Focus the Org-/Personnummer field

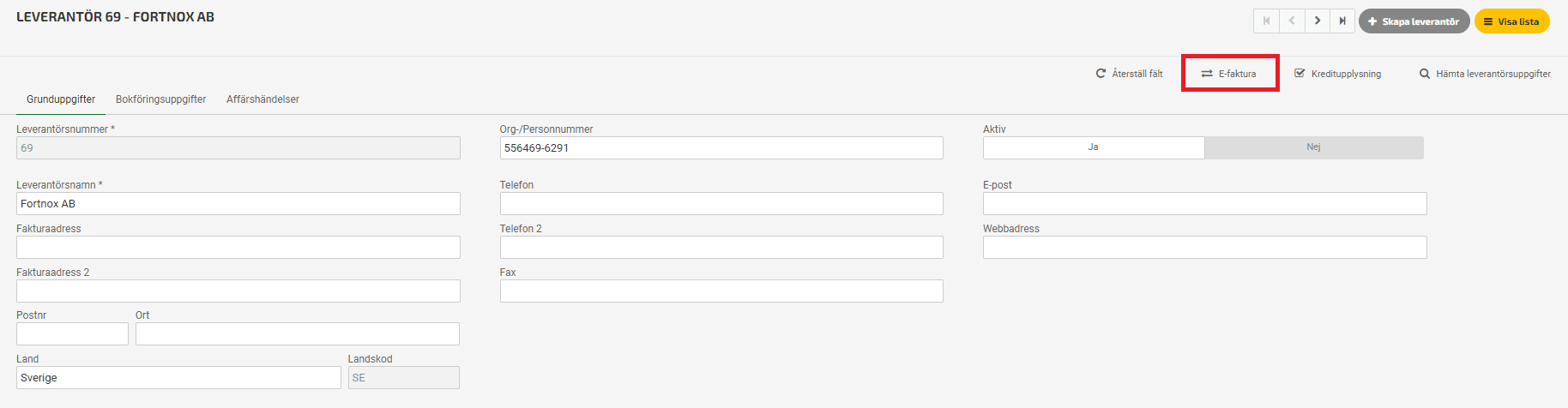click(x=721, y=148)
